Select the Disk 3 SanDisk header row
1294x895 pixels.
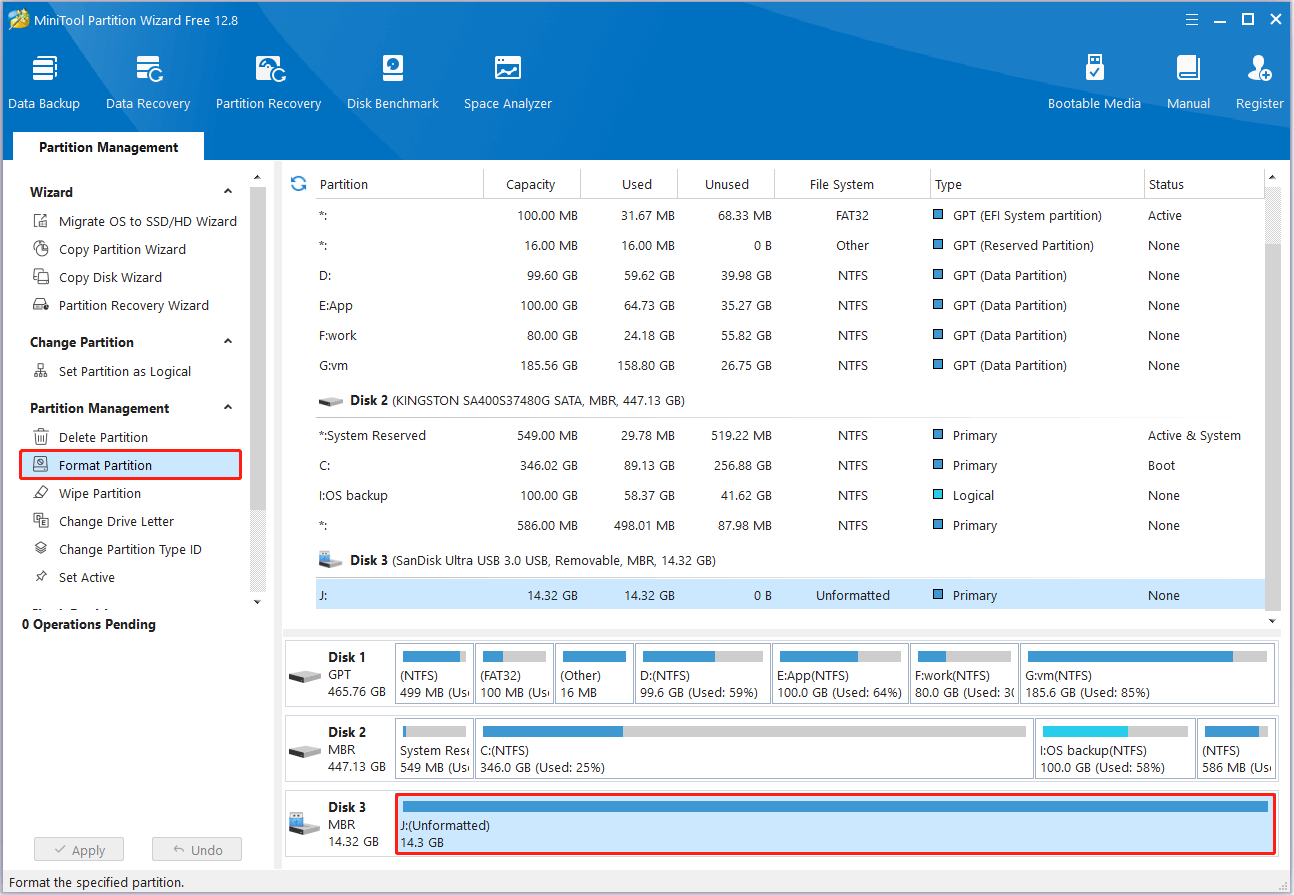point(790,560)
